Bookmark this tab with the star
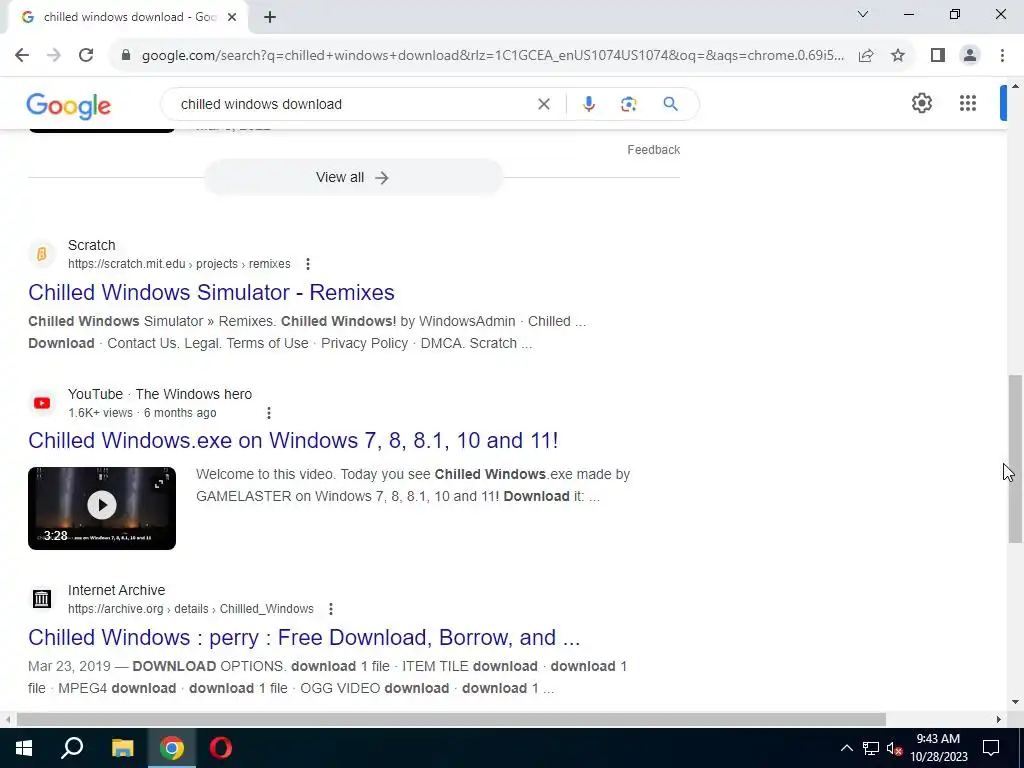 pyautogui.click(x=898, y=56)
